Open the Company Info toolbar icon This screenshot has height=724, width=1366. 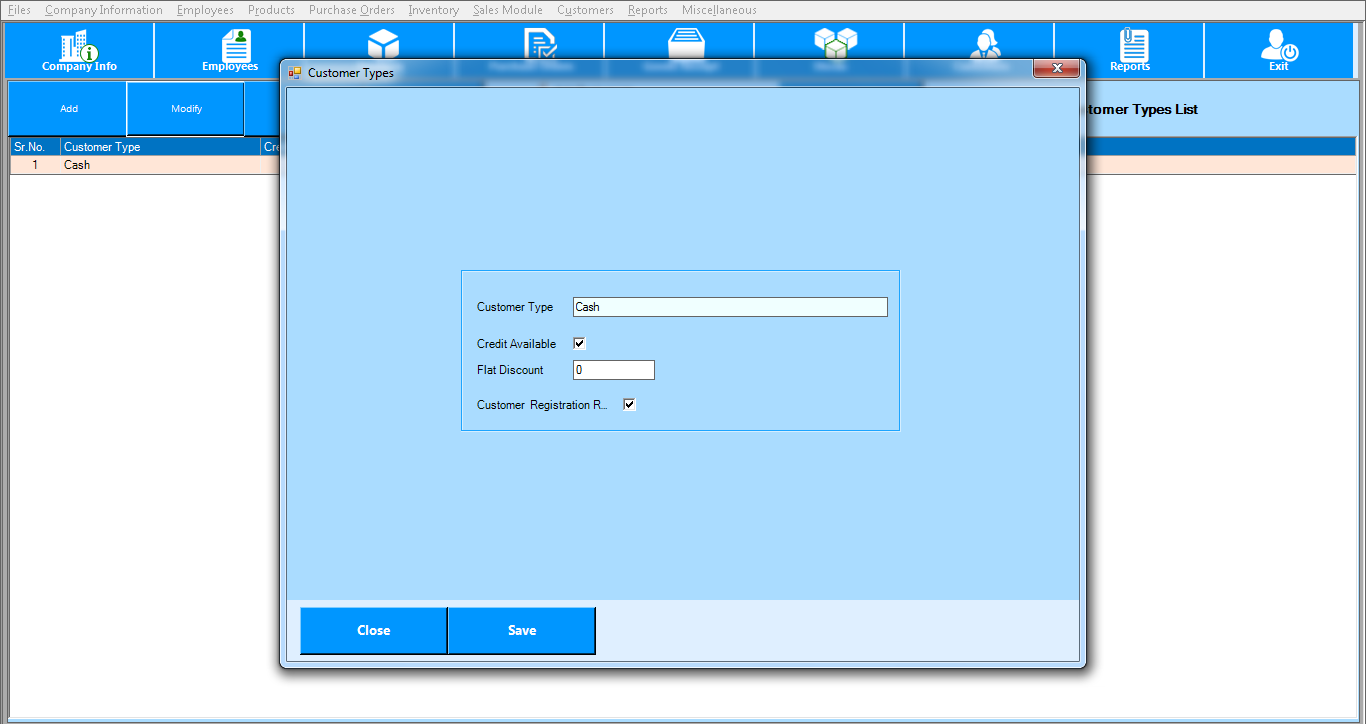pos(79,50)
